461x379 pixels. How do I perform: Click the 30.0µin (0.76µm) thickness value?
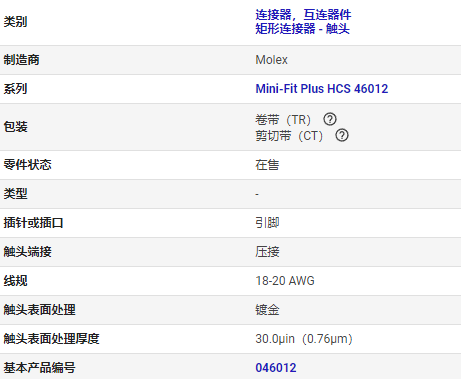click(x=304, y=339)
